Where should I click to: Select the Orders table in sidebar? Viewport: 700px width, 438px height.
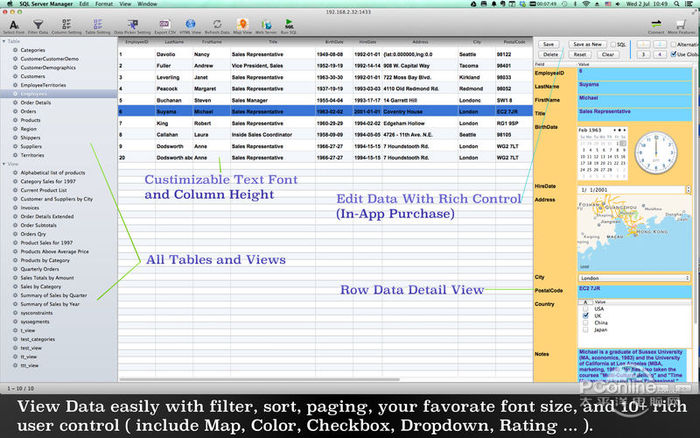[29, 111]
